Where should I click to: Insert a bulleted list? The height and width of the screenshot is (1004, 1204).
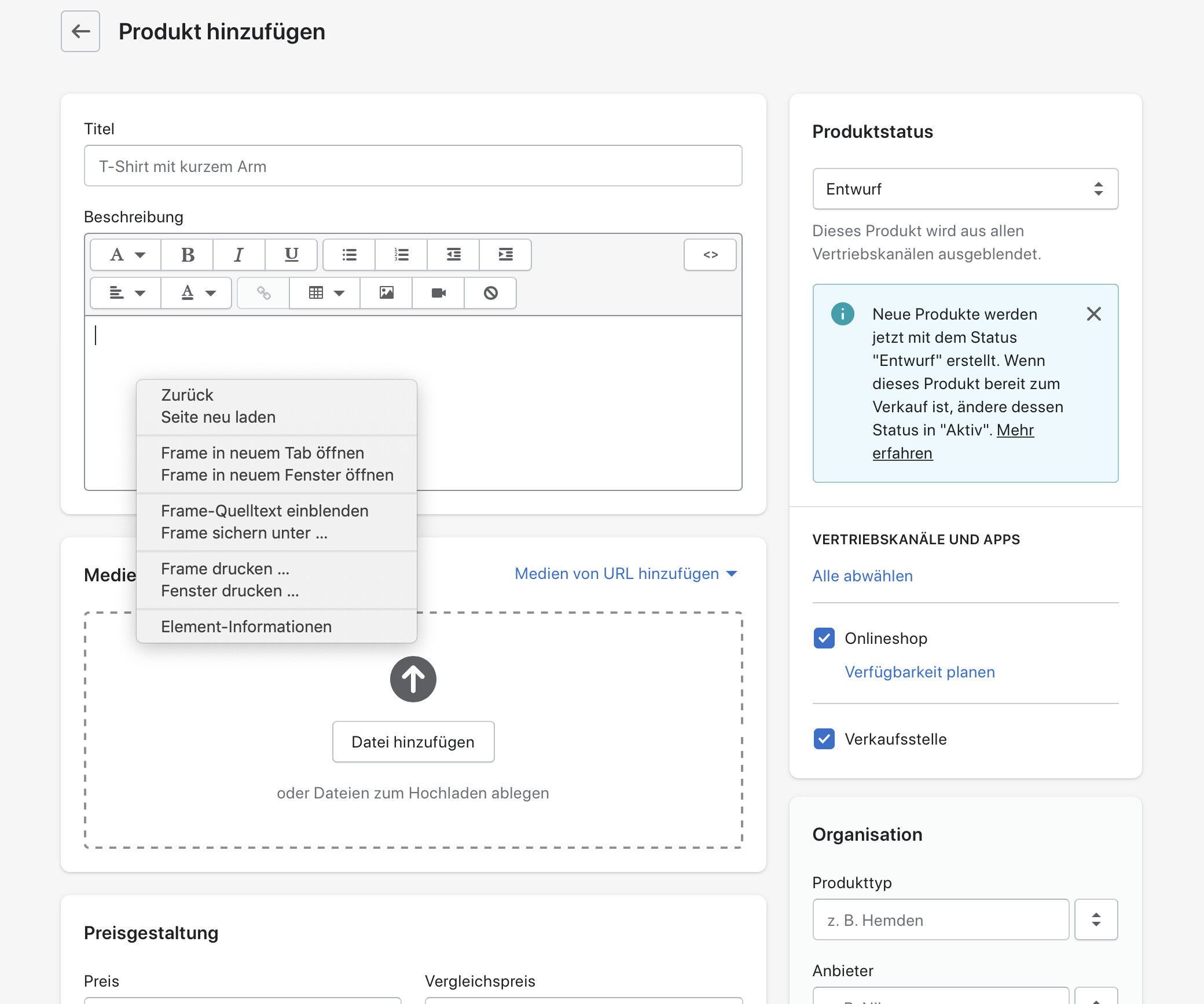349,255
